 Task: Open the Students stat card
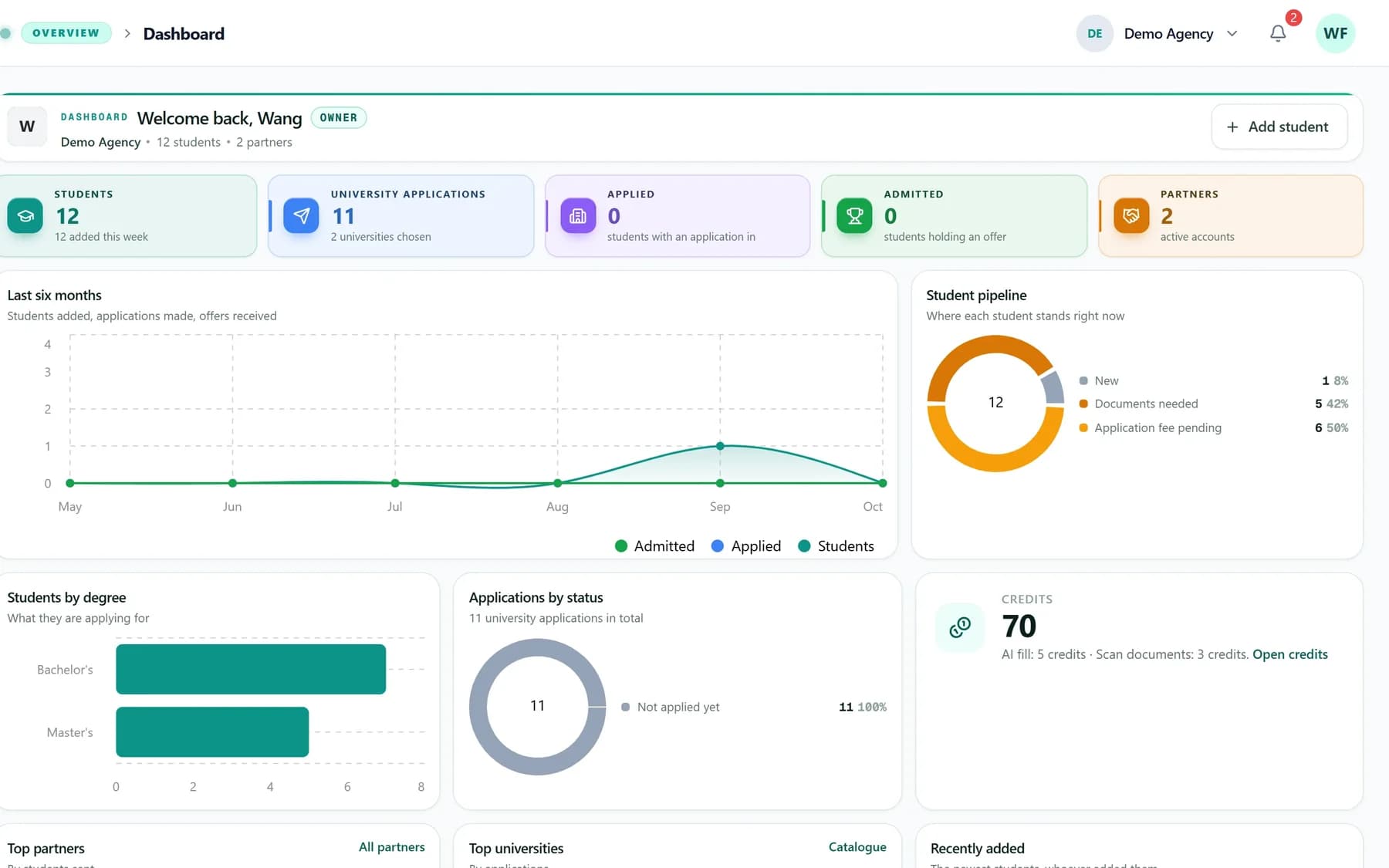click(127, 216)
